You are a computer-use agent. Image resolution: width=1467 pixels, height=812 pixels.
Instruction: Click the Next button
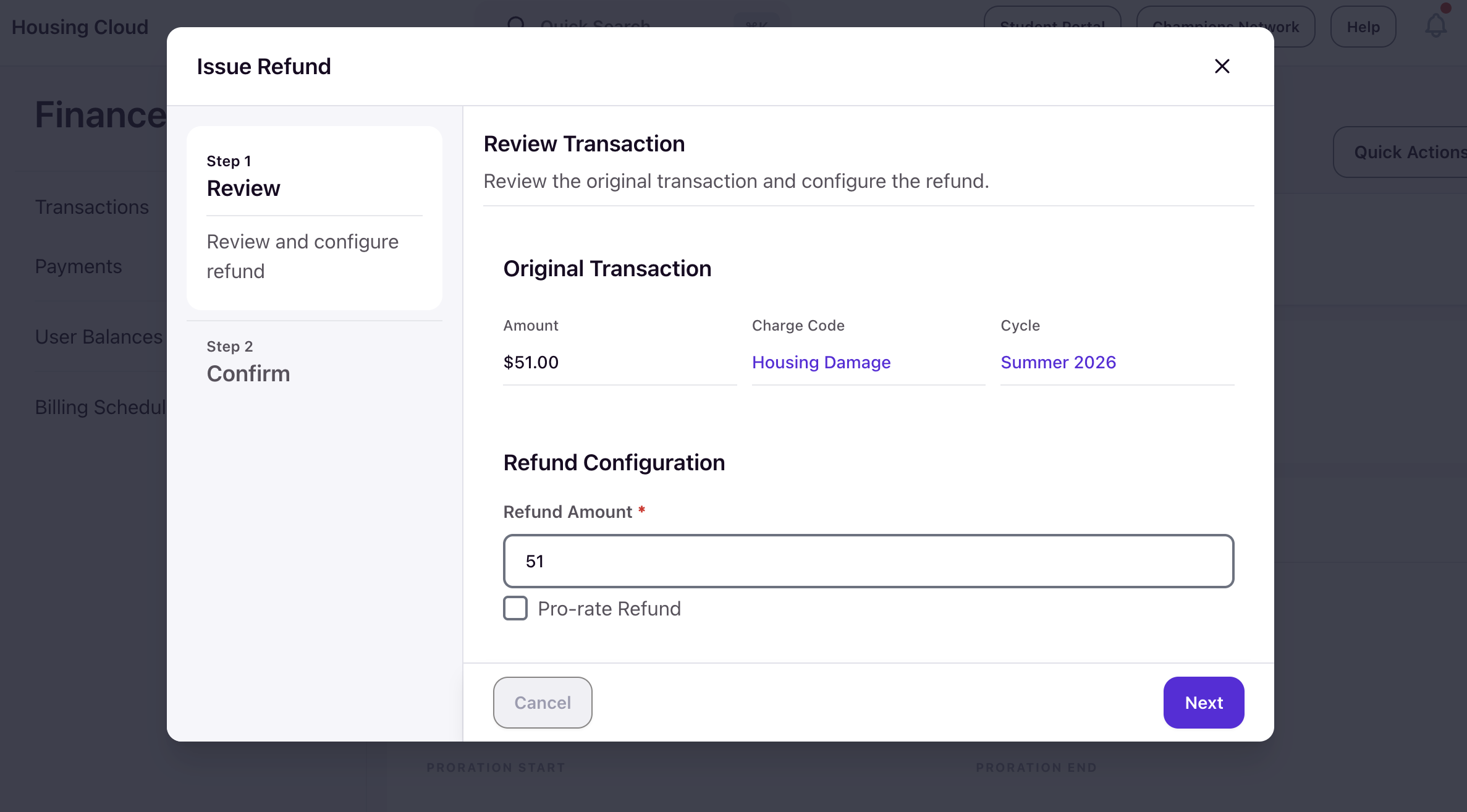pyautogui.click(x=1203, y=703)
